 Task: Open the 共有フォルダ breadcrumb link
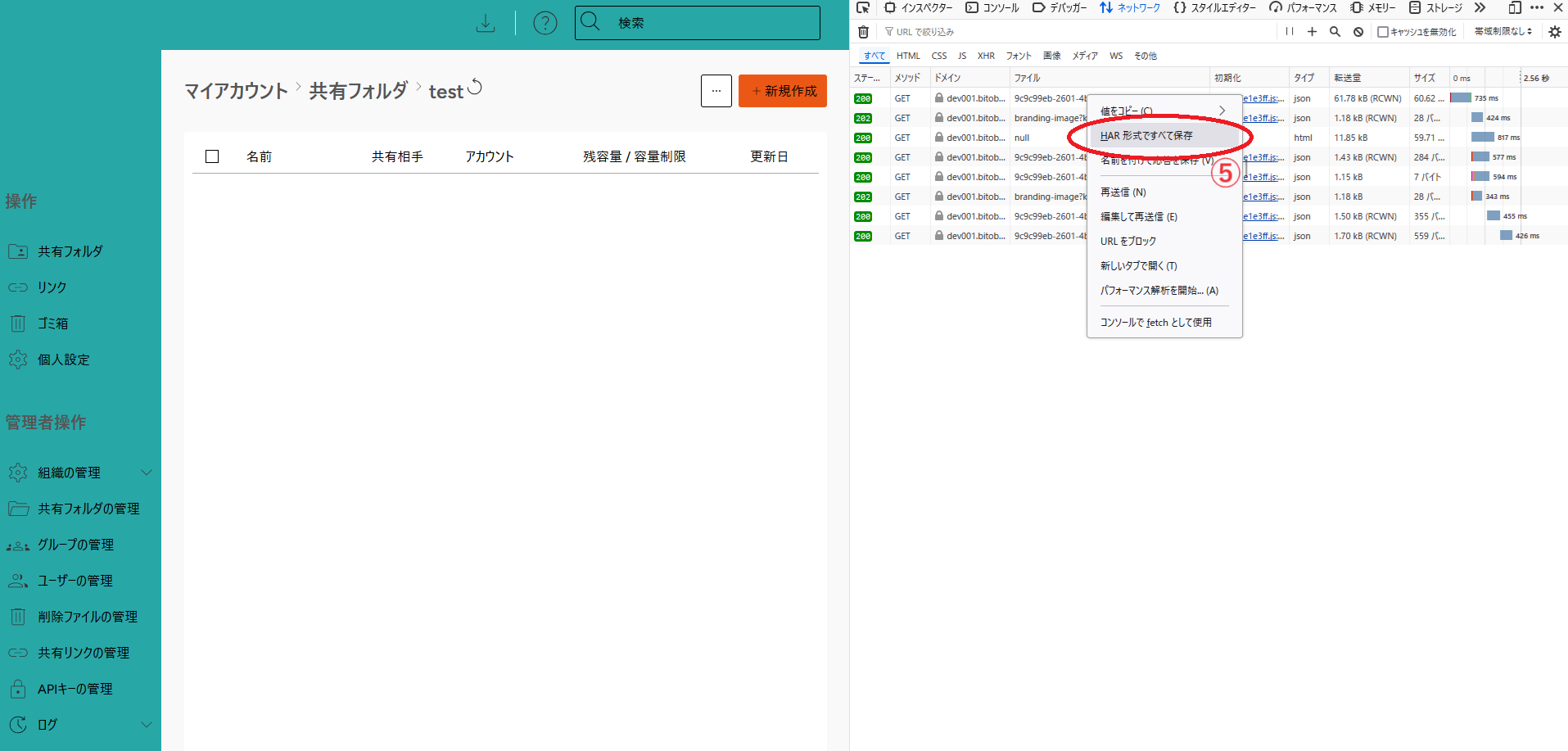358,91
